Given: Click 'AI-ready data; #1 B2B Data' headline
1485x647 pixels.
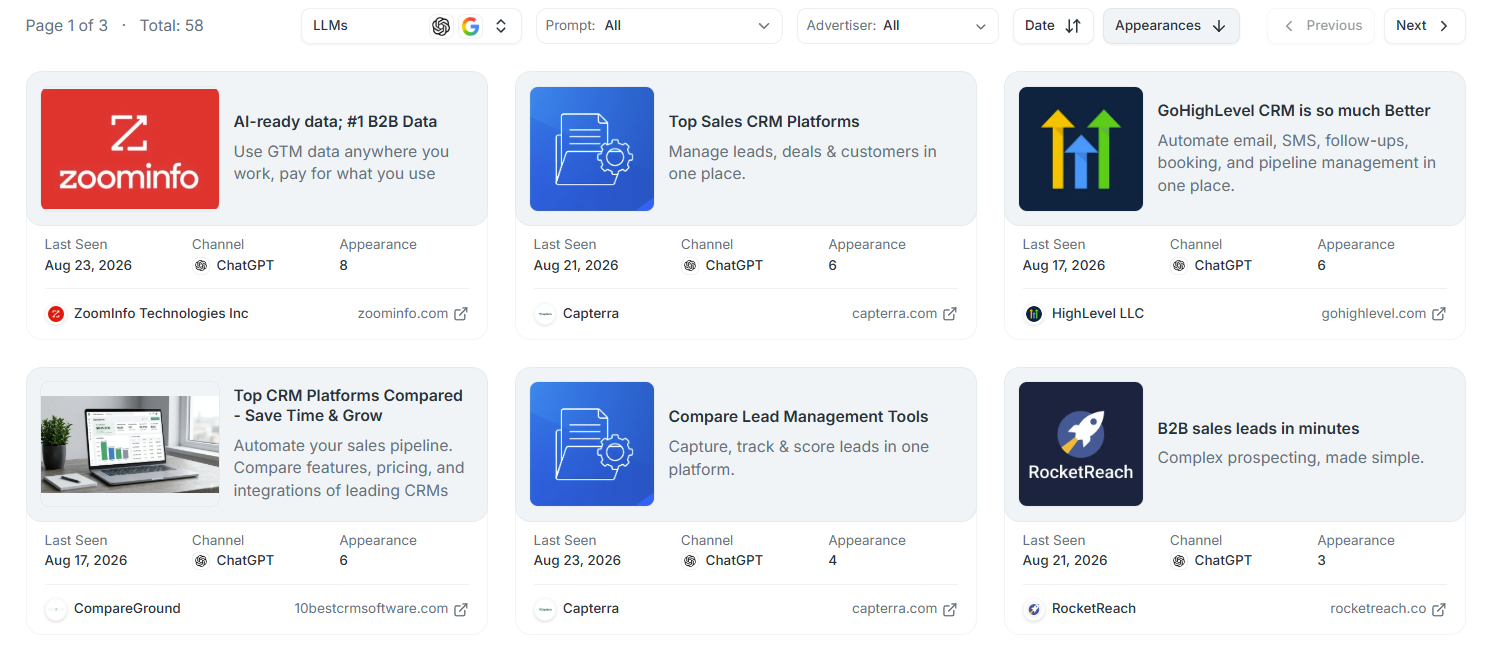Looking at the screenshot, I should pos(335,122).
